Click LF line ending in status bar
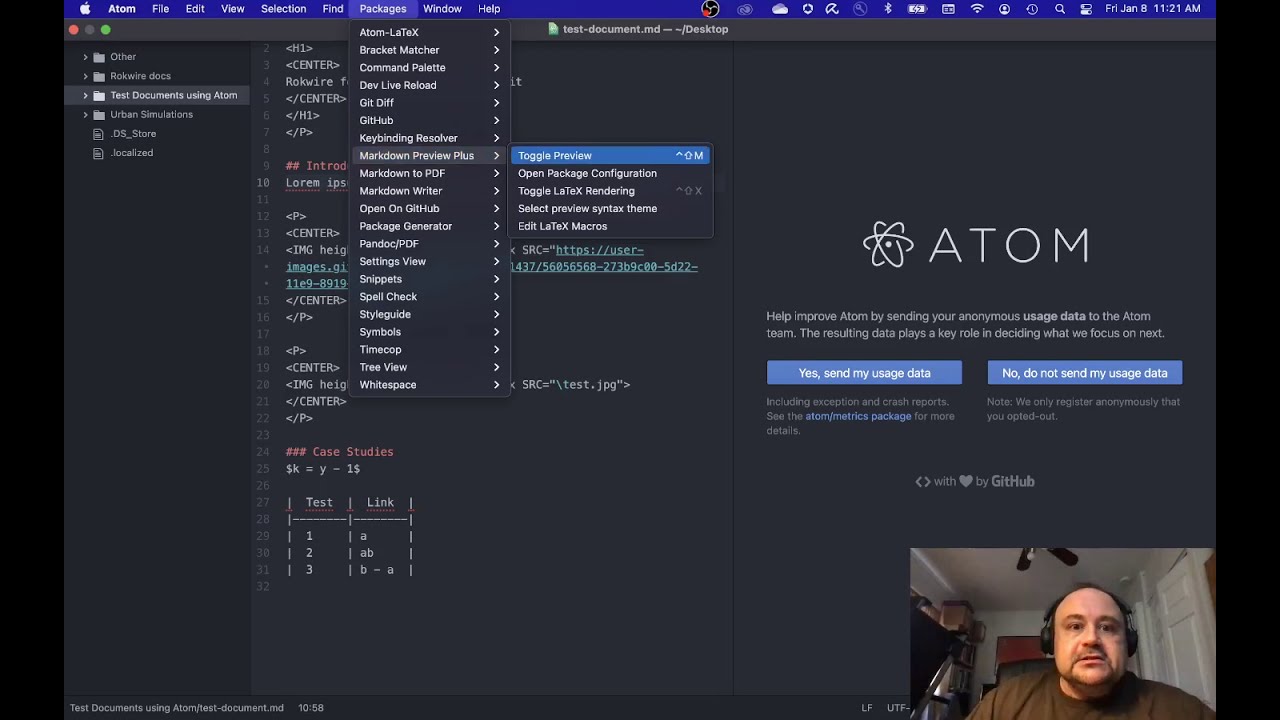The width and height of the screenshot is (1280, 720). point(867,708)
